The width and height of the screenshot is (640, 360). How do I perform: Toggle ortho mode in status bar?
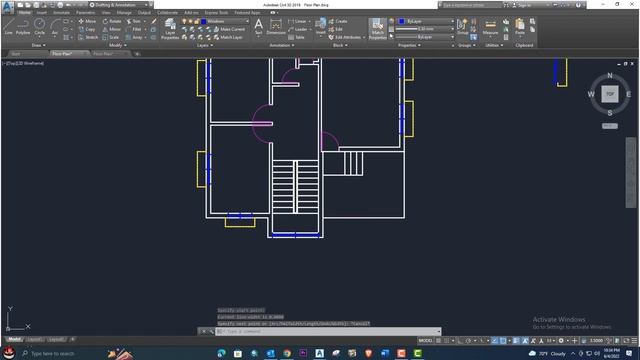pos(460,340)
